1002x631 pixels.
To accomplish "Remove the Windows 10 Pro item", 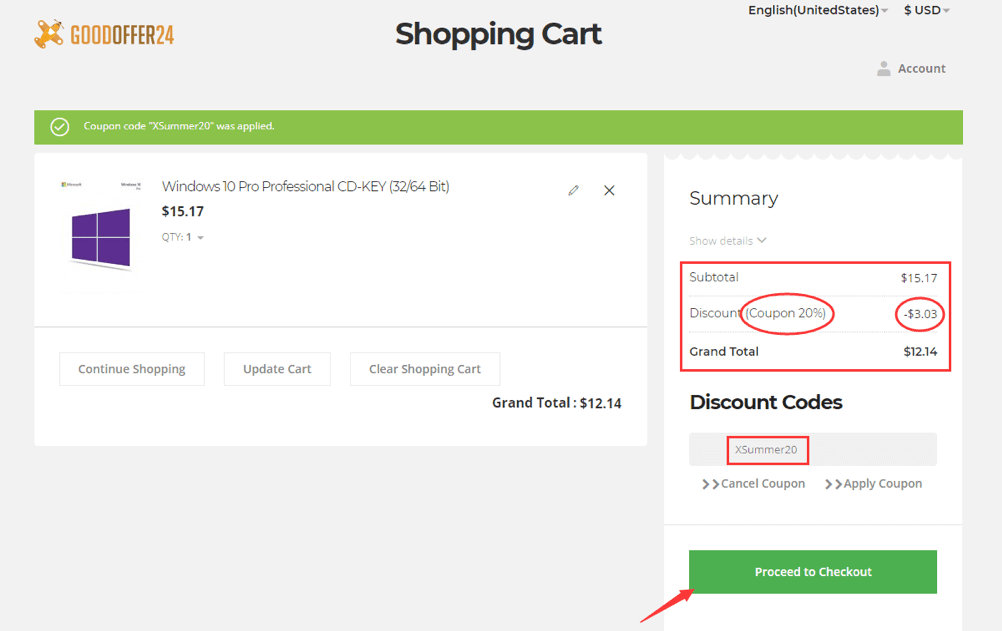I will tap(609, 190).
